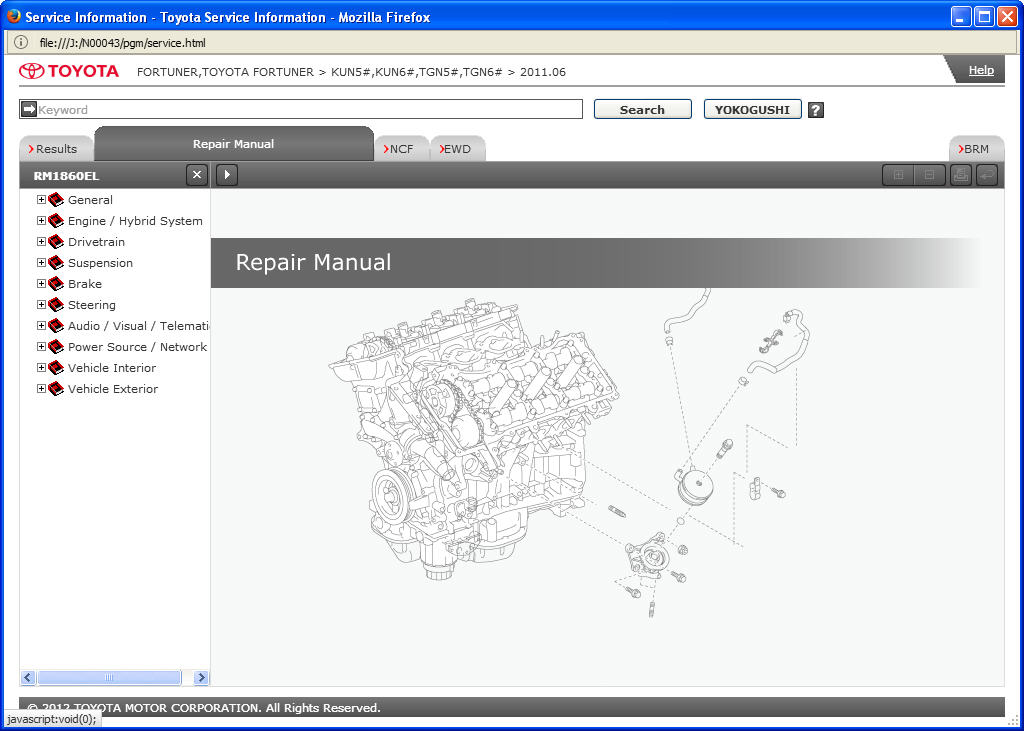Image resolution: width=1024 pixels, height=731 pixels.
Task: Click the Toyota logo
Action: (69, 71)
